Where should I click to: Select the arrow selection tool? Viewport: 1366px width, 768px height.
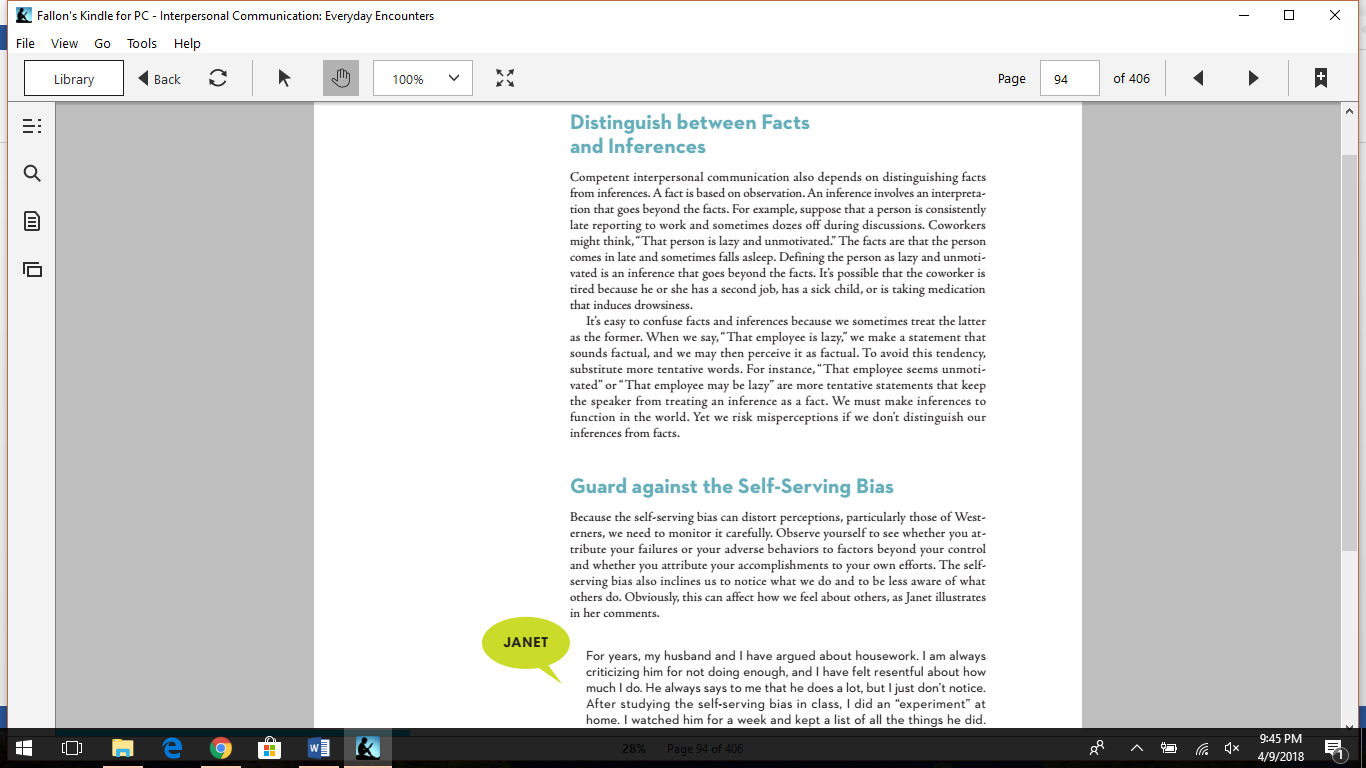pos(284,77)
